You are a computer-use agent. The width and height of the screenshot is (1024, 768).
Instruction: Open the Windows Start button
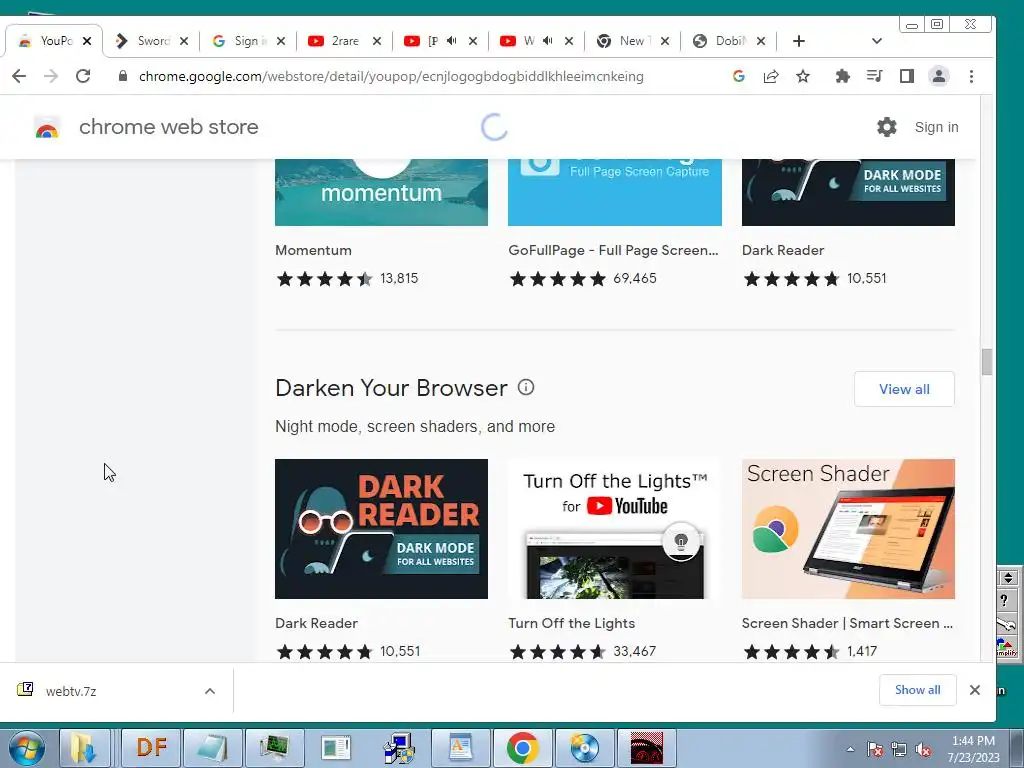(26, 748)
